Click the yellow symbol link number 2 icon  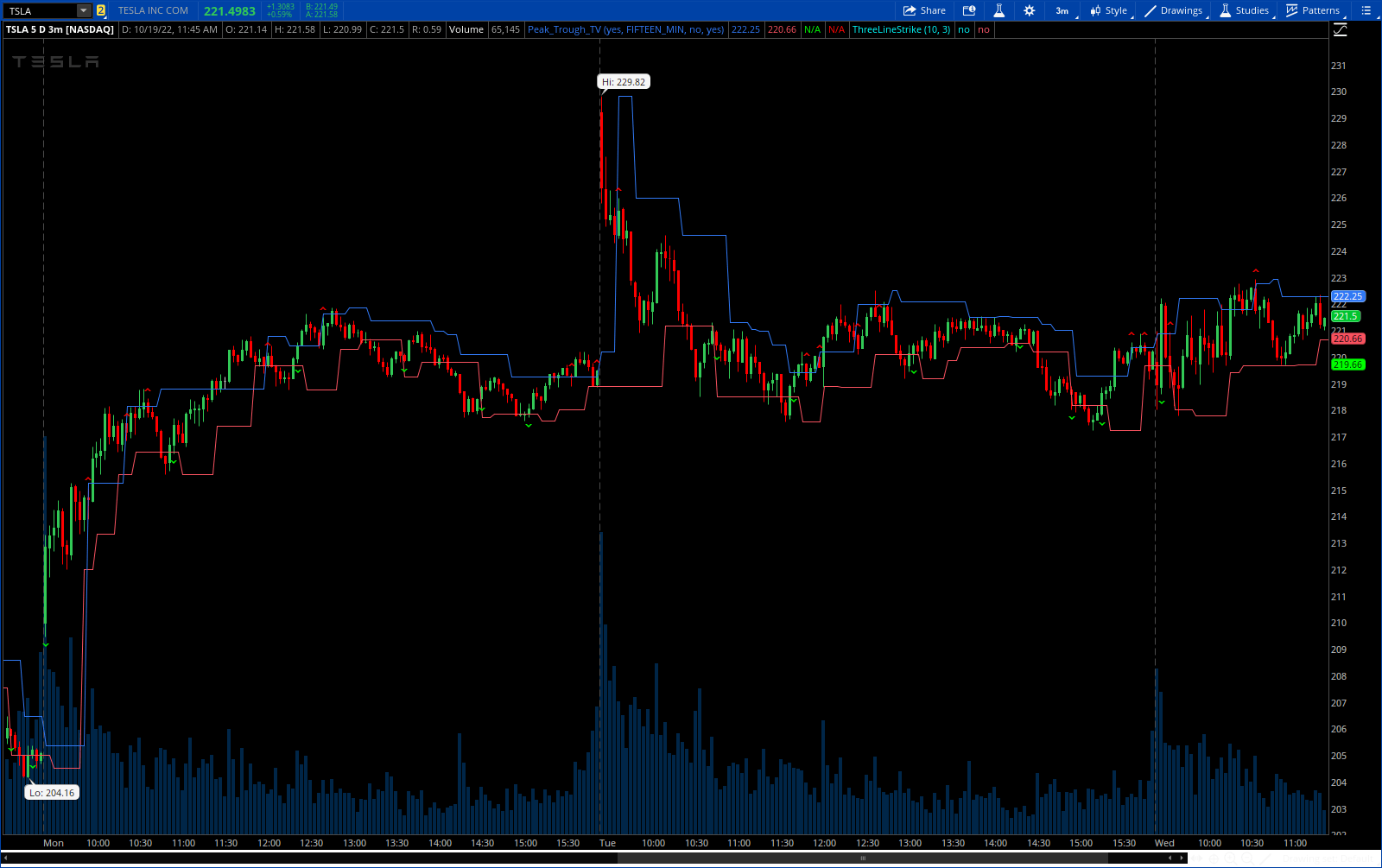(101, 11)
